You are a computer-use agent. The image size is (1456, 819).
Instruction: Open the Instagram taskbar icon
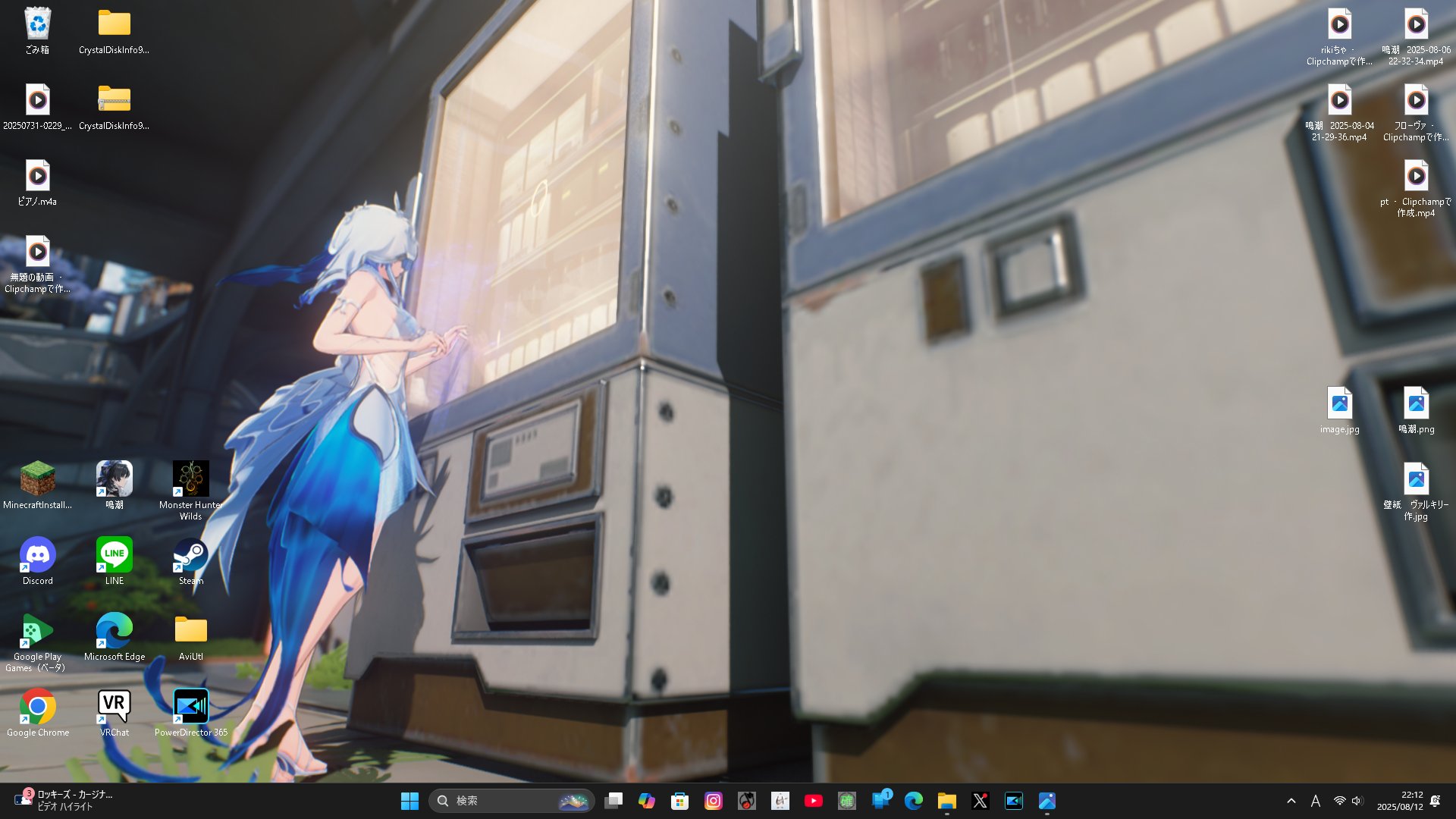713,801
